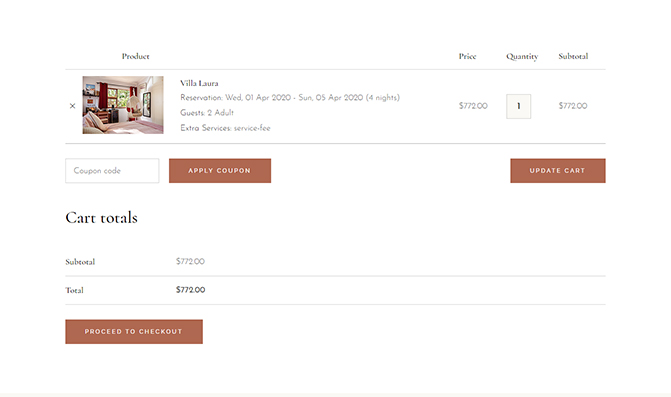Select the Quantity column header
Viewport: 671px width, 397px height.
point(522,56)
